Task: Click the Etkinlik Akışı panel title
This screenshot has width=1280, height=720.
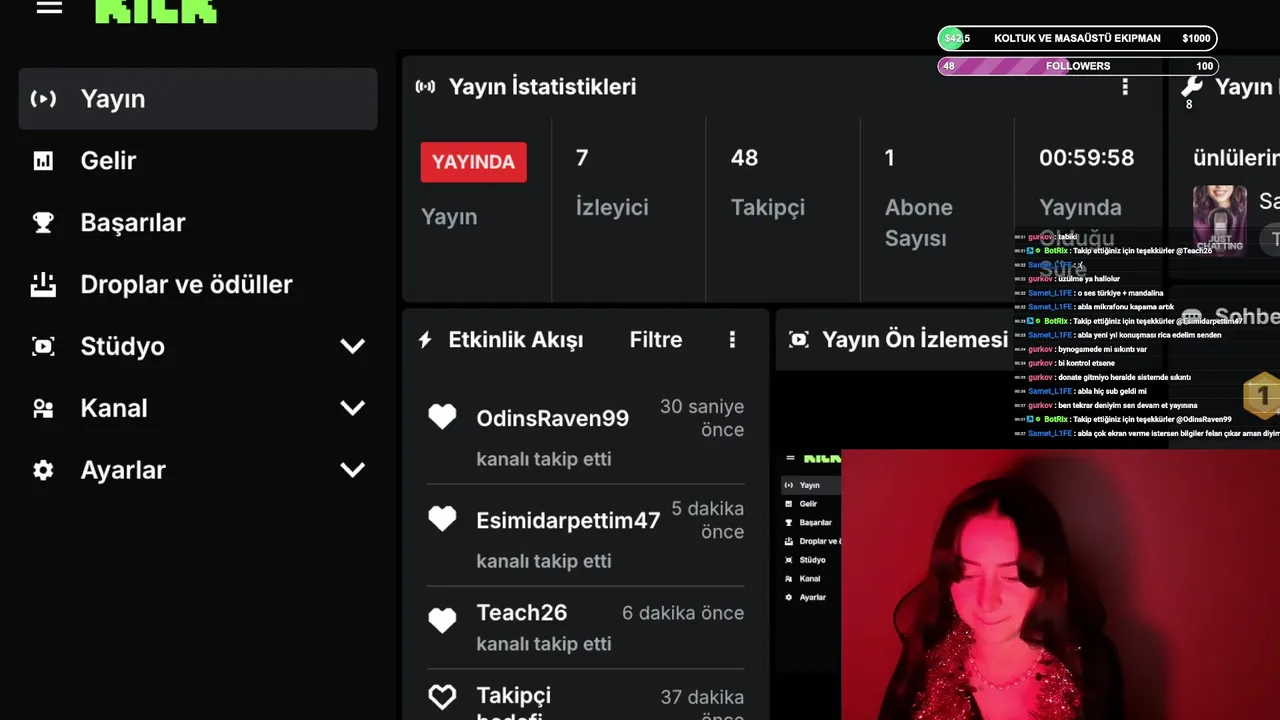Action: [x=516, y=340]
